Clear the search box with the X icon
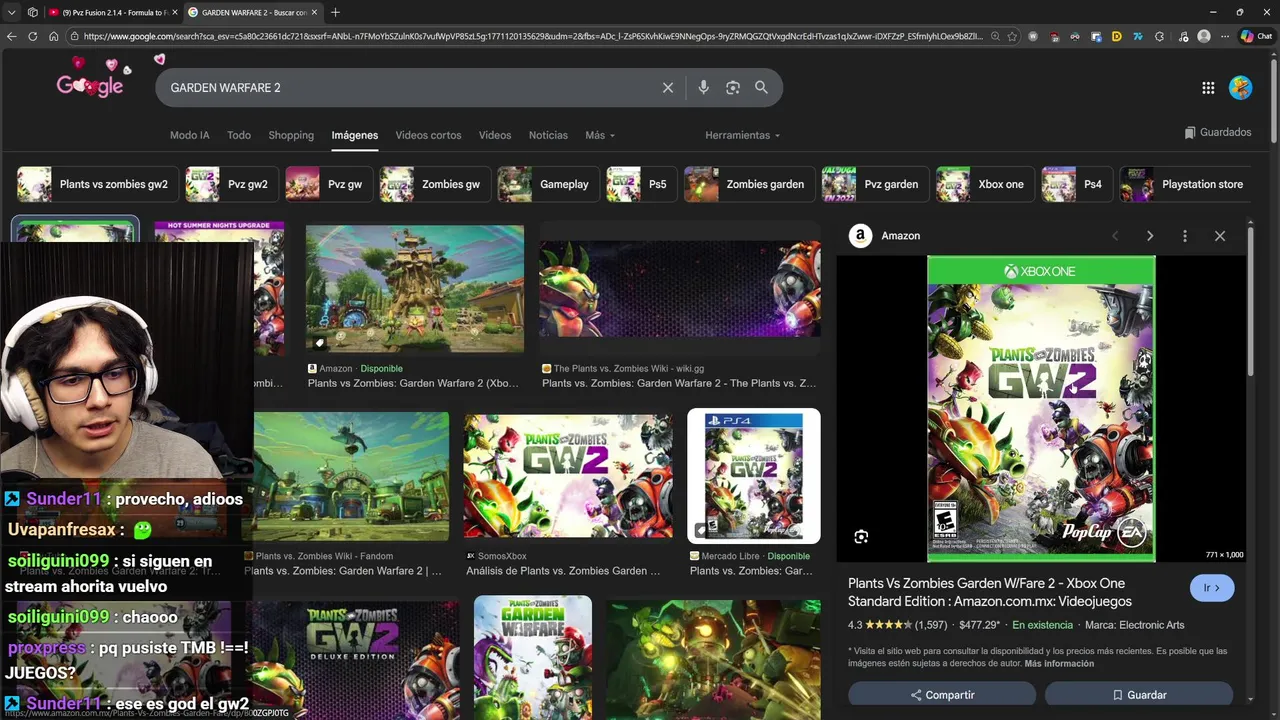The height and width of the screenshot is (720, 1280). pos(668,88)
